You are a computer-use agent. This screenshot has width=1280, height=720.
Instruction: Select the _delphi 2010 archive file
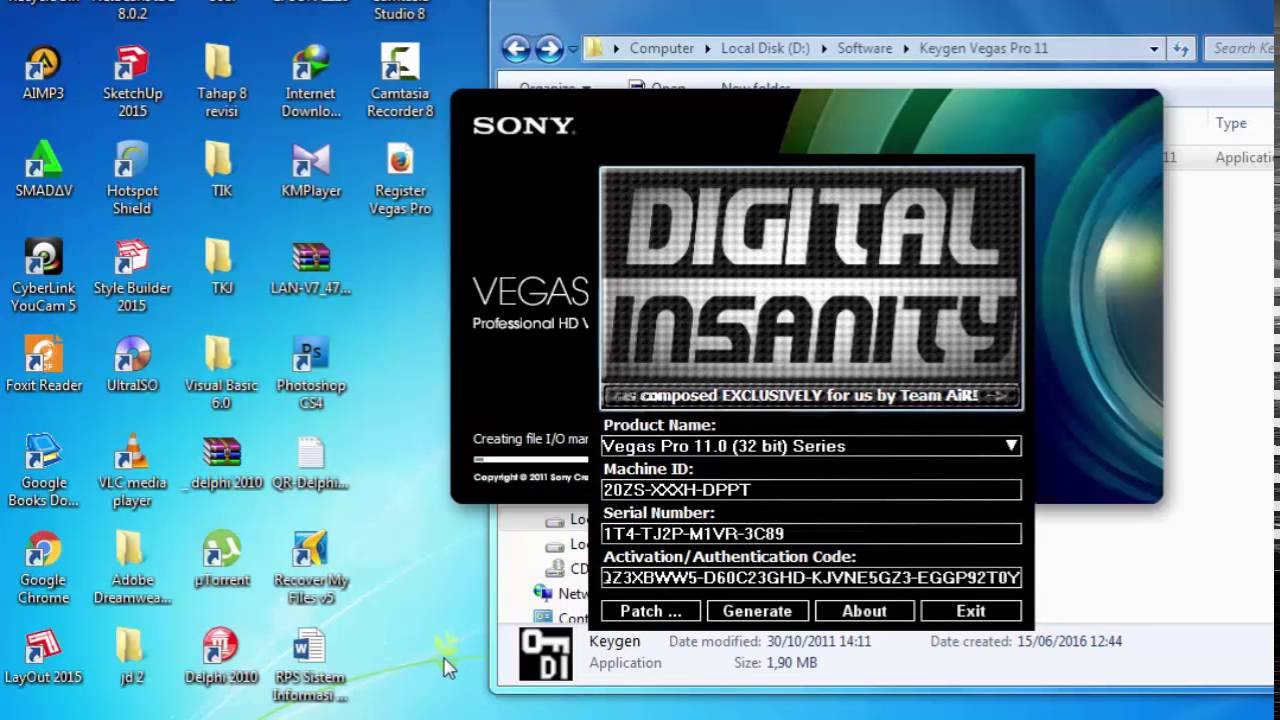(x=221, y=462)
